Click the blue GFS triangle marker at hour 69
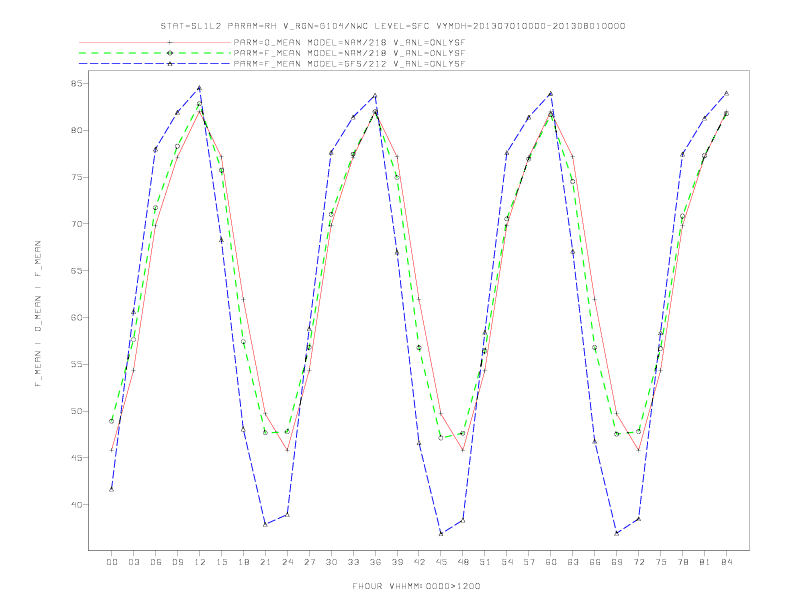The image size is (792, 612). click(x=617, y=533)
